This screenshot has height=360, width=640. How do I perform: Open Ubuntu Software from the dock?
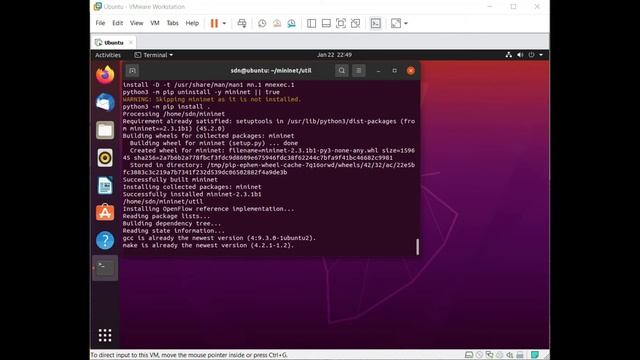(x=105, y=213)
